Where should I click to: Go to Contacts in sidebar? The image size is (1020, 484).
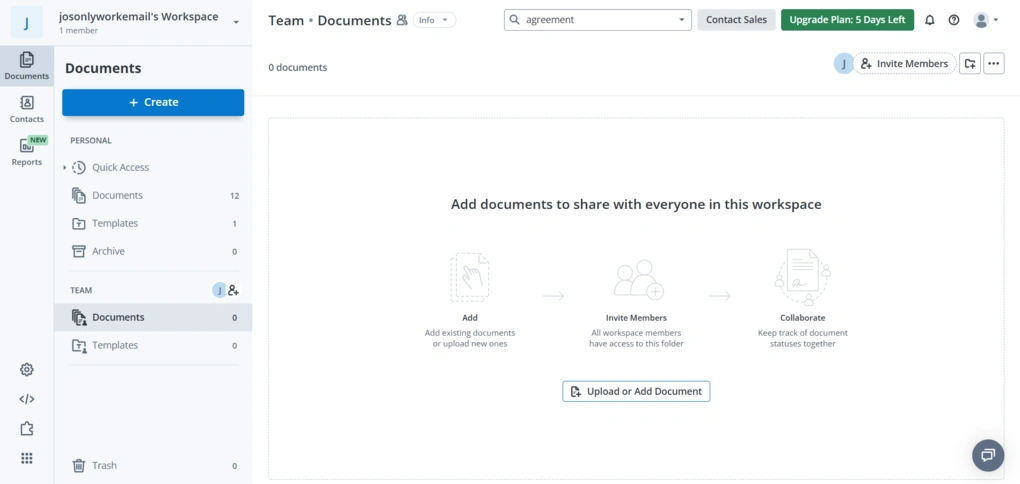tap(27, 109)
